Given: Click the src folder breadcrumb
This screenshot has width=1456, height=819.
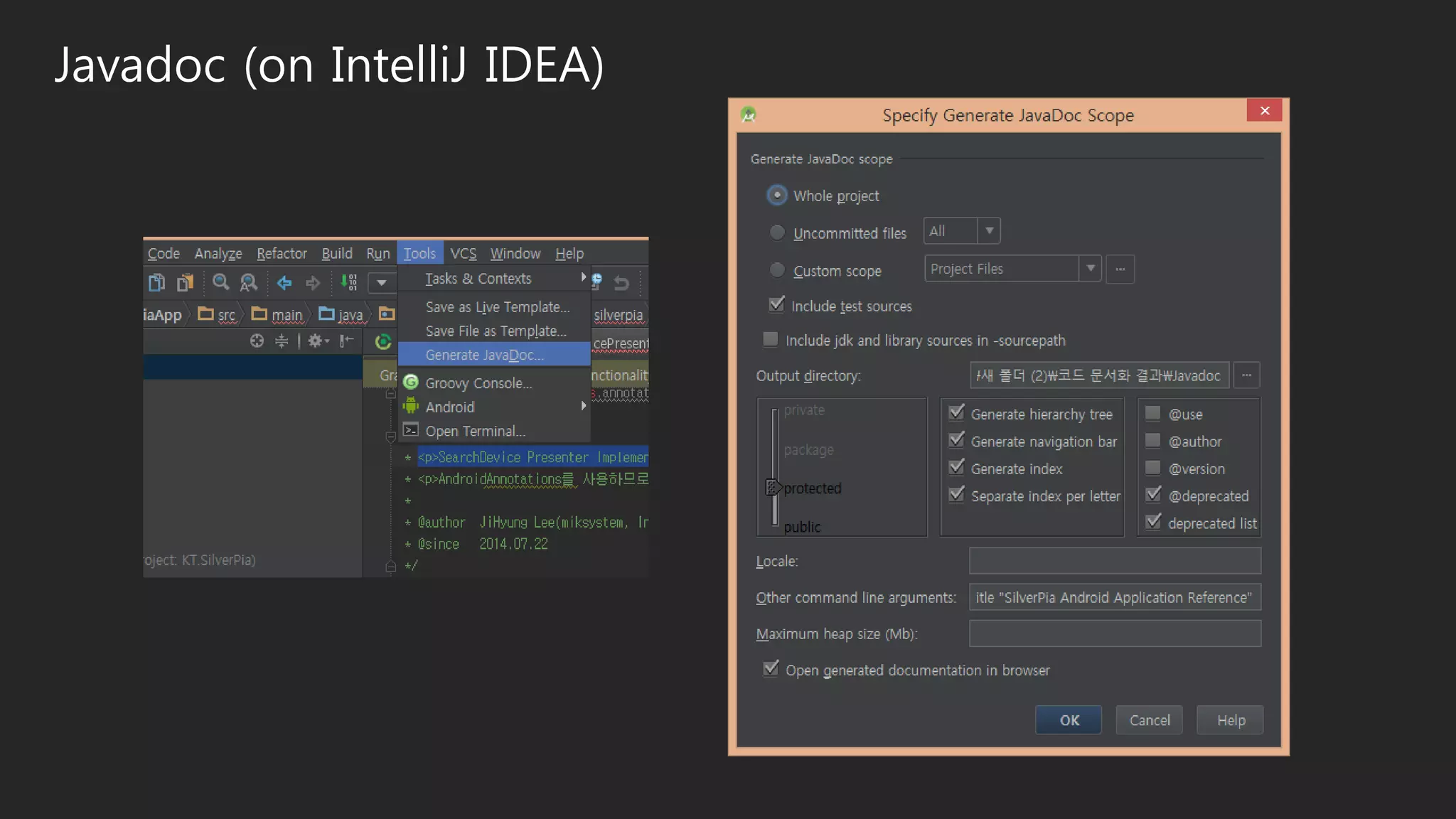Looking at the screenshot, I should (x=217, y=314).
